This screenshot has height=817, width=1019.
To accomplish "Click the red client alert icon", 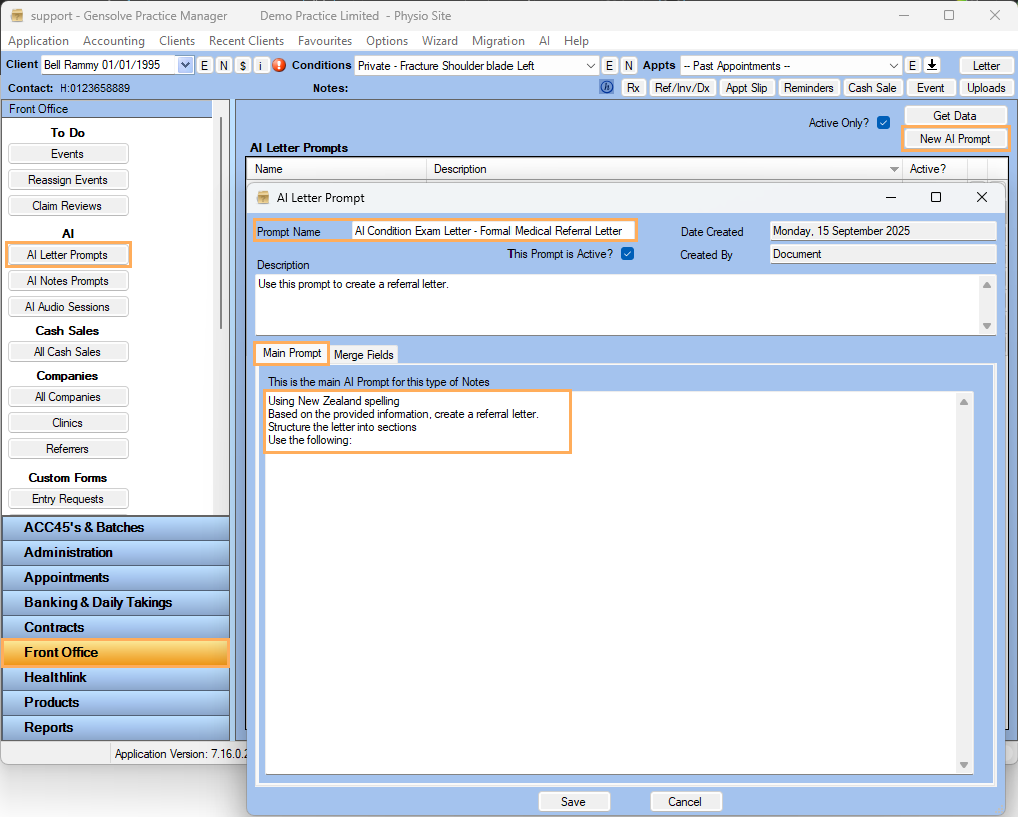I will 279,66.
